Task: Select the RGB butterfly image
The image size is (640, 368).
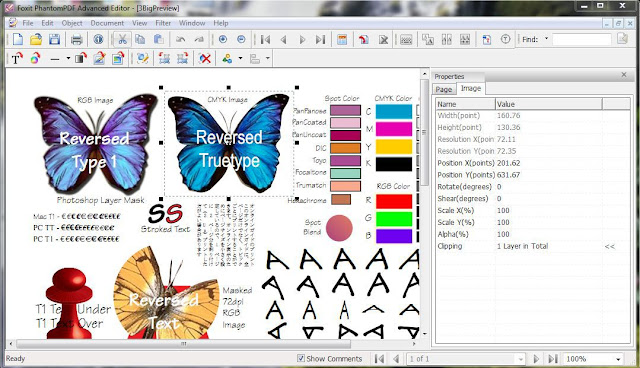Action: point(95,143)
